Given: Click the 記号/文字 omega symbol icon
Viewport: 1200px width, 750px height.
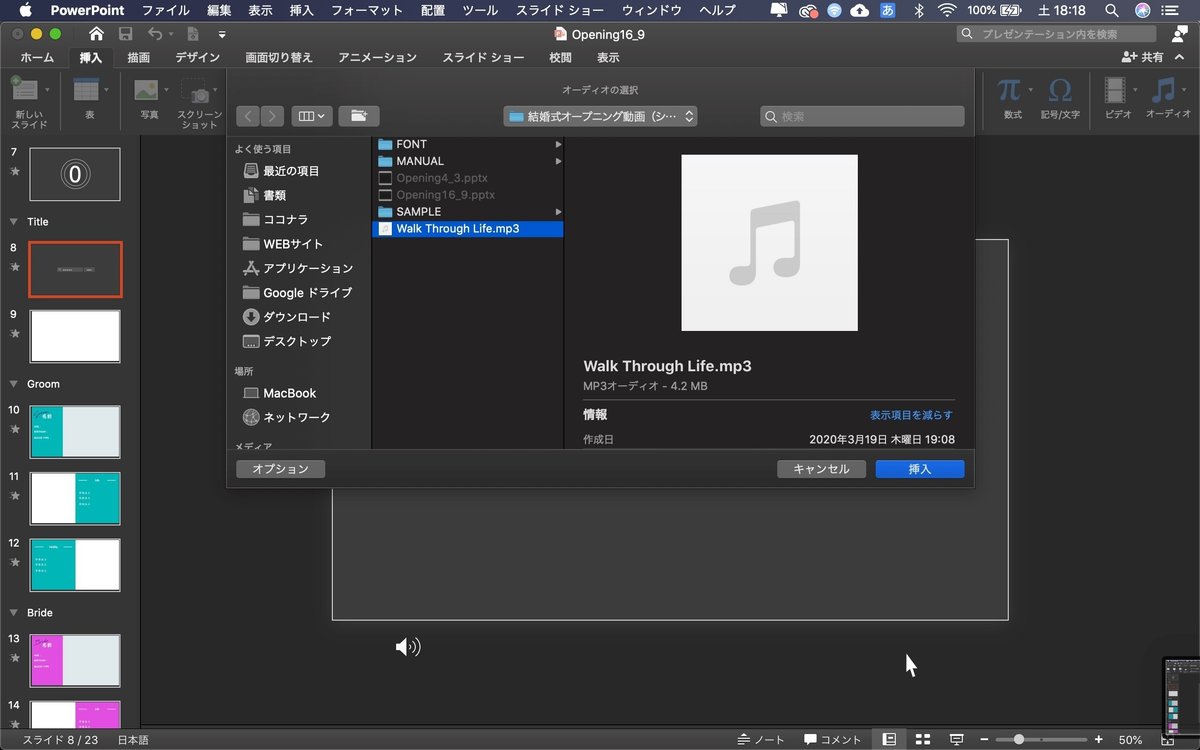Looking at the screenshot, I should click(1060, 91).
